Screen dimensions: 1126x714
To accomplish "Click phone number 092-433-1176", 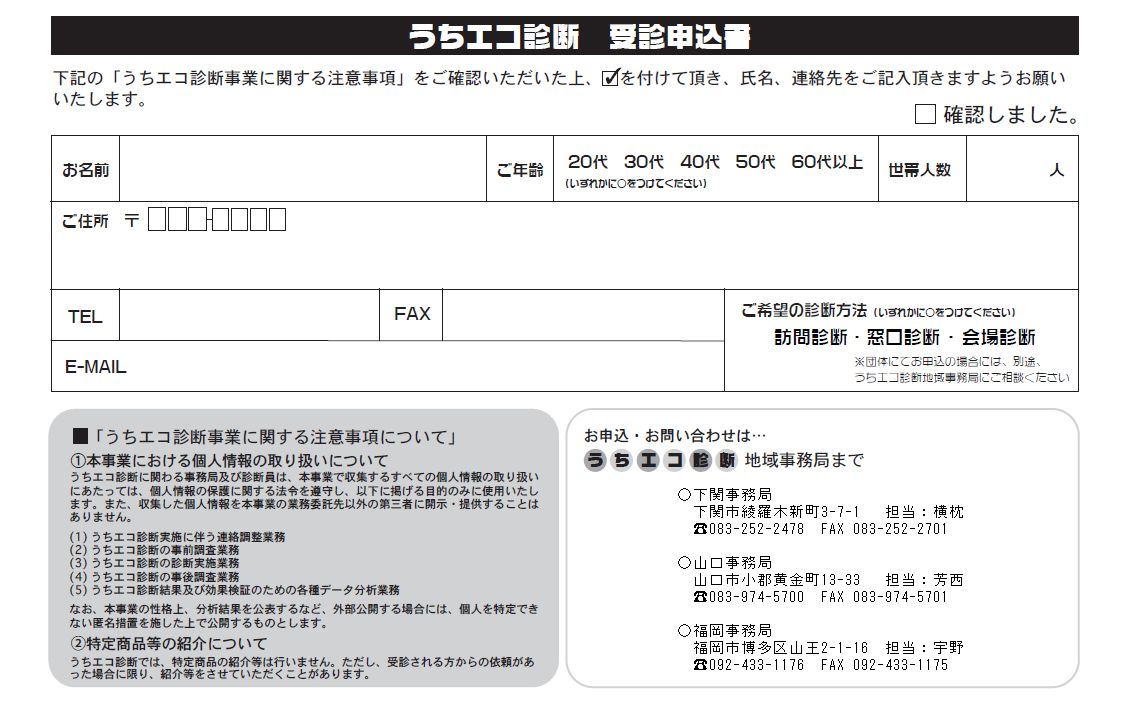I will coord(756,665).
